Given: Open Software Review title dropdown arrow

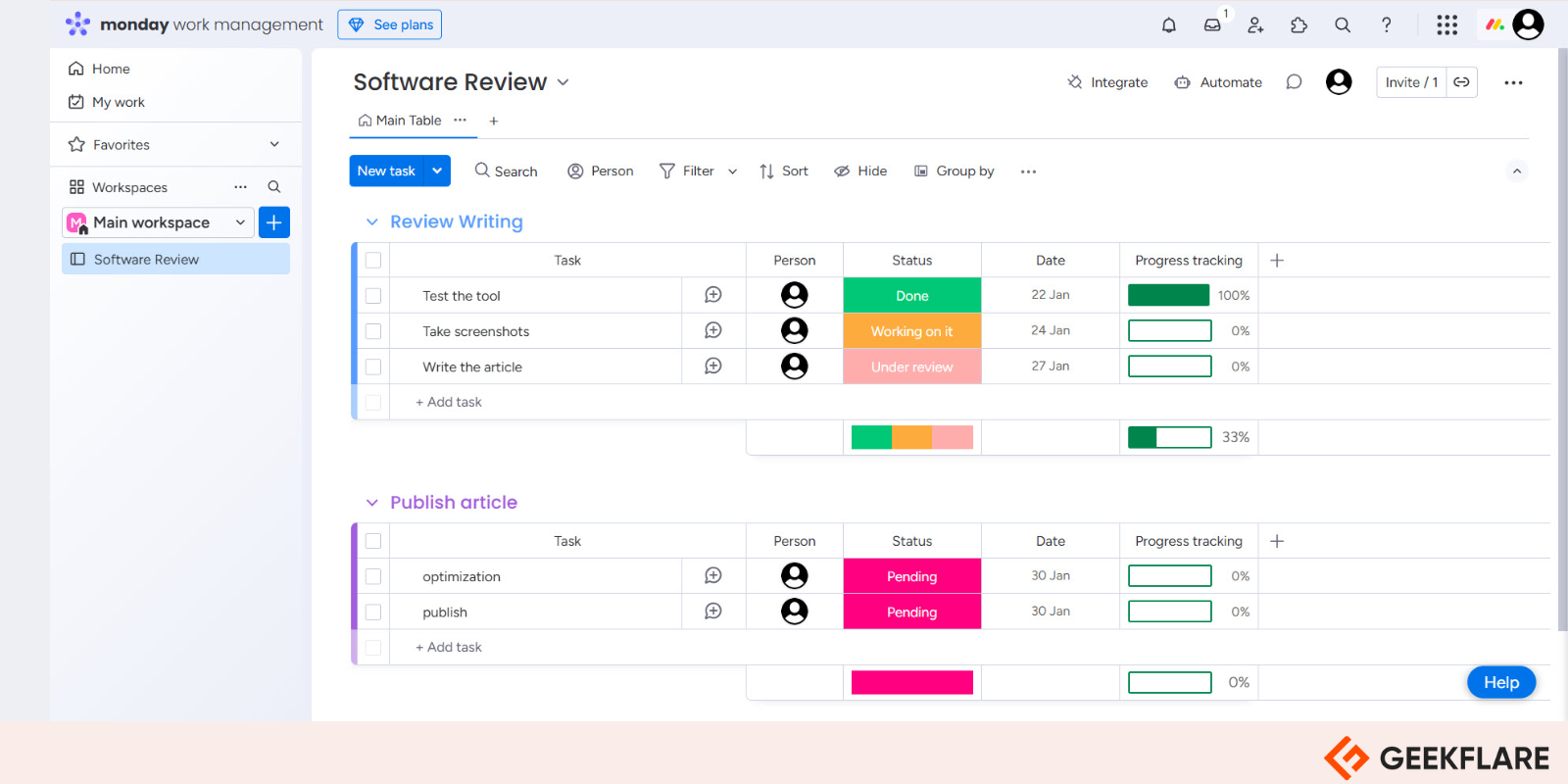Looking at the screenshot, I should point(563,82).
